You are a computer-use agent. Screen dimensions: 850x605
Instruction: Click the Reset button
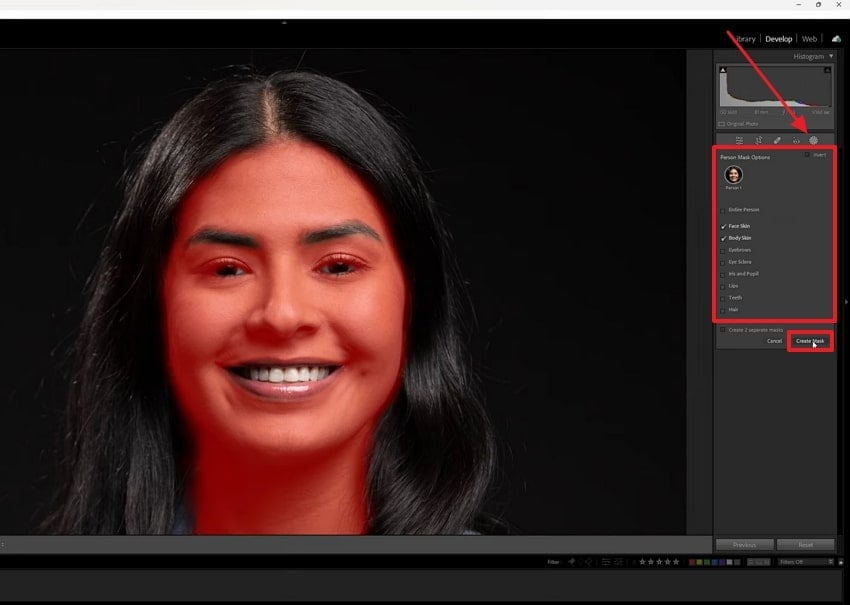805,545
